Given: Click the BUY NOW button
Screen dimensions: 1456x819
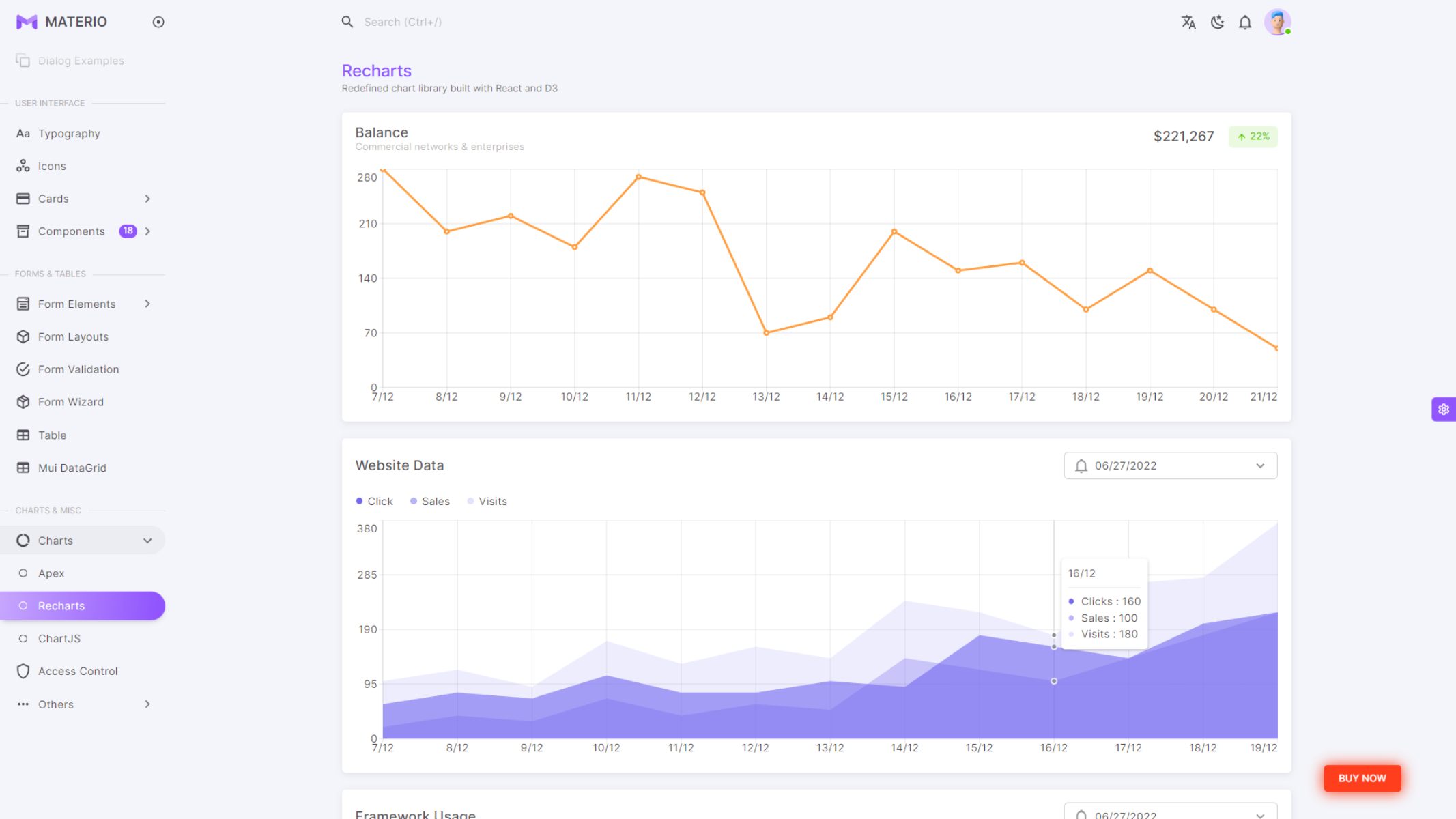Looking at the screenshot, I should click(1362, 778).
